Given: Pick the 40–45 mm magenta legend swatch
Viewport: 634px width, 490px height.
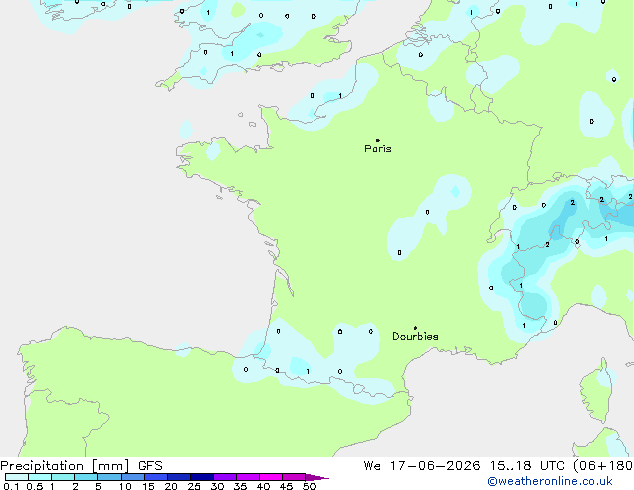Looking at the screenshot, I should click(x=271, y=477).
